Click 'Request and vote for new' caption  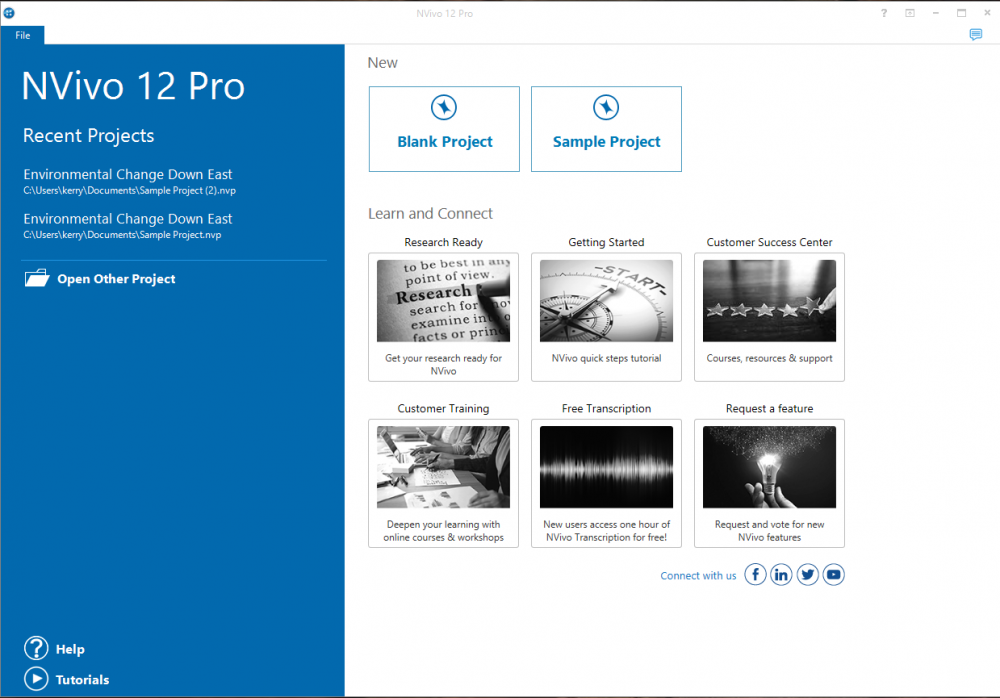point(769,531)
